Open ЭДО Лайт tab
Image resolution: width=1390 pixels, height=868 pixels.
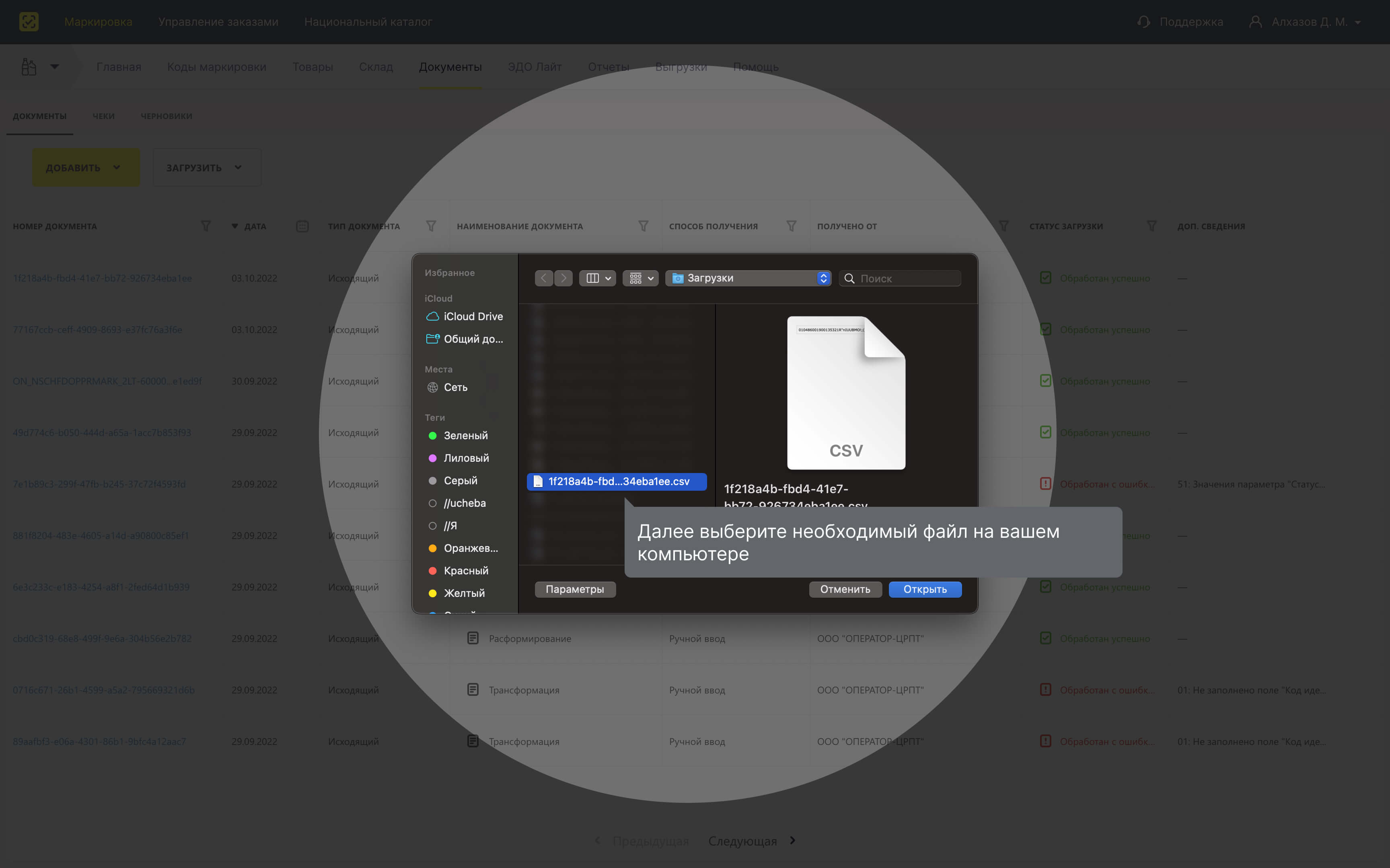point(534,67)
